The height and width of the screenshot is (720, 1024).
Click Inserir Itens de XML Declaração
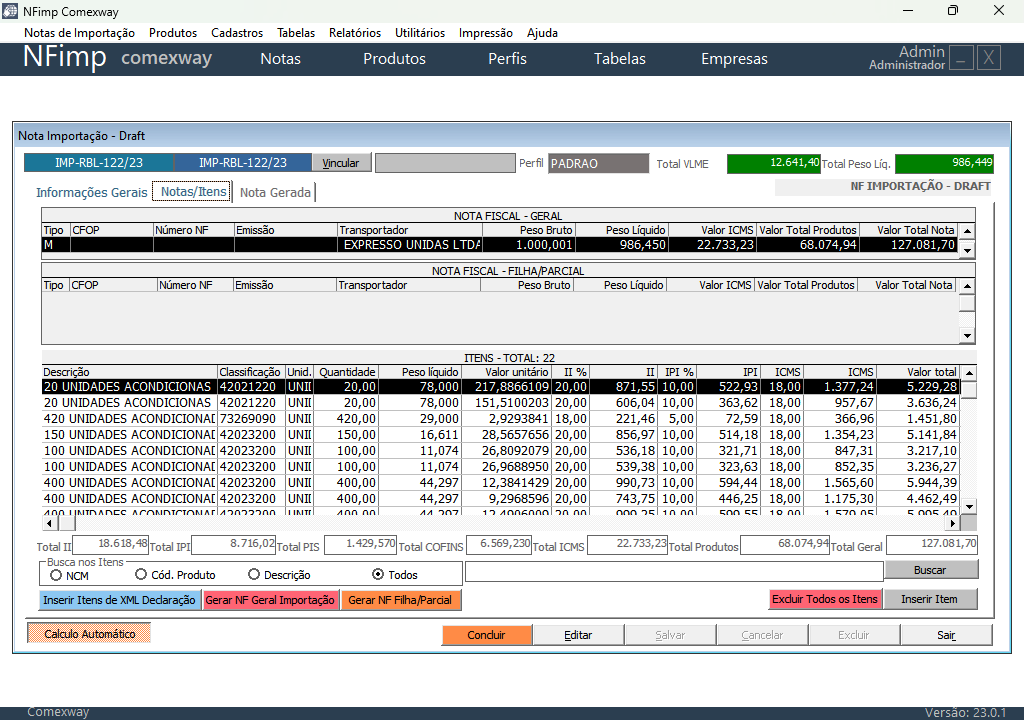pos(120,600)
